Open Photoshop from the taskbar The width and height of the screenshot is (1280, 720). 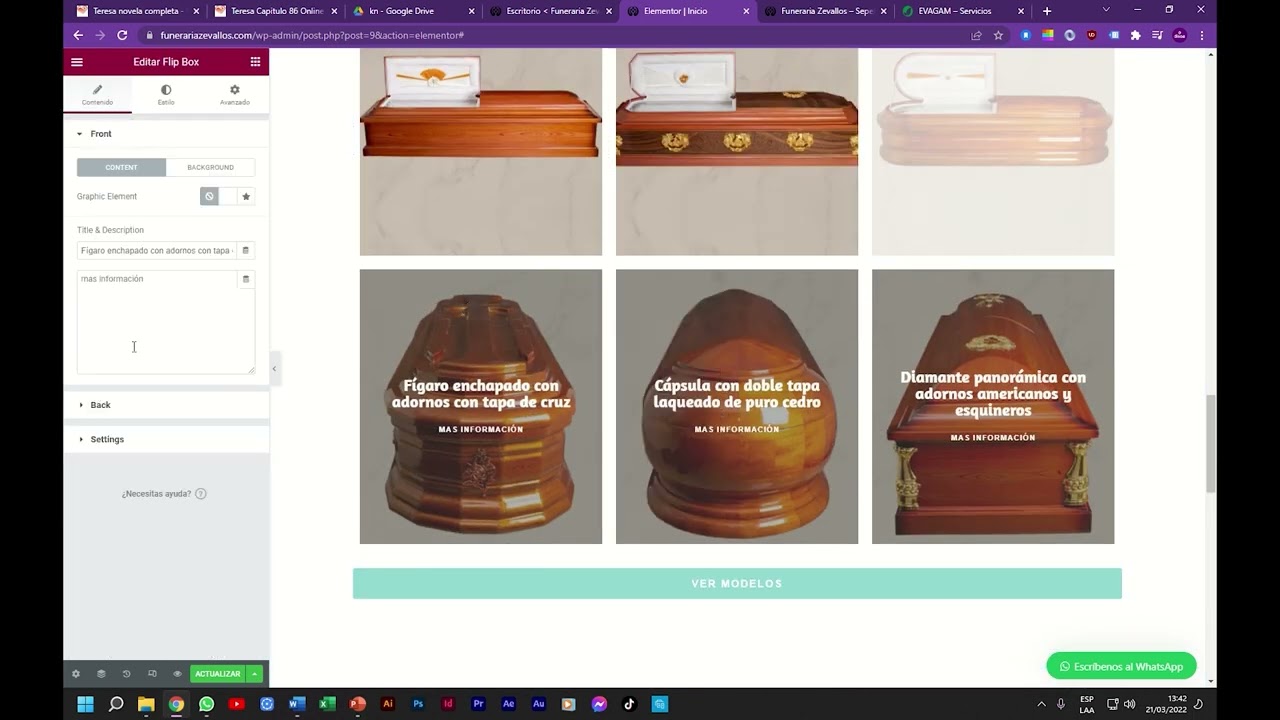[418, 704]
